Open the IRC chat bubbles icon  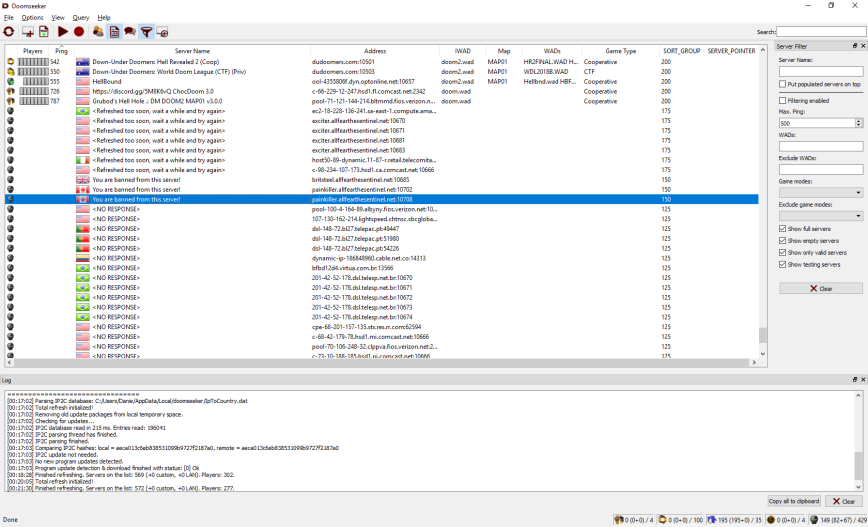(130, 32)
